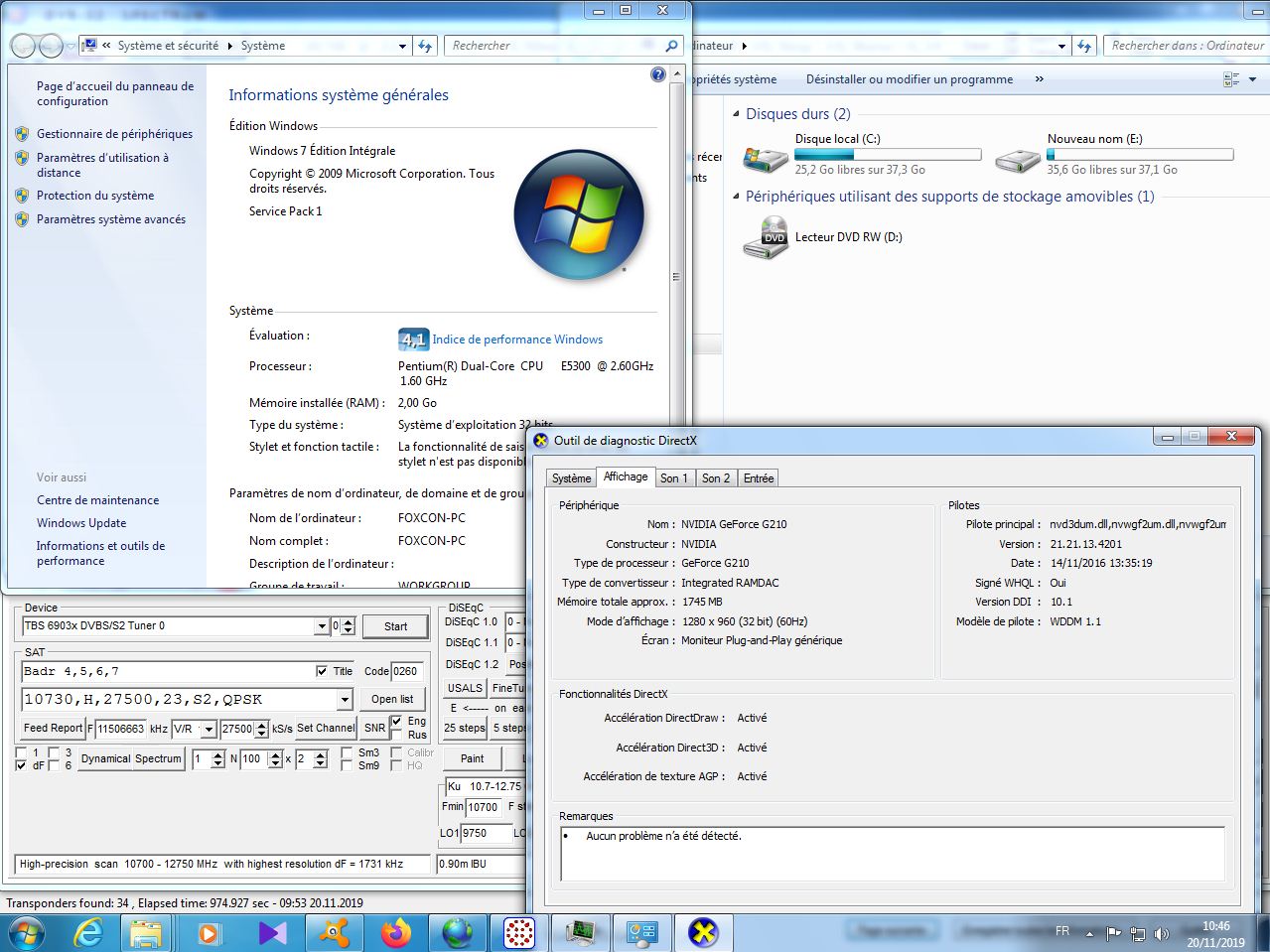
Task: Toggle the dF checkbox
Action: (x=22, y=765)
